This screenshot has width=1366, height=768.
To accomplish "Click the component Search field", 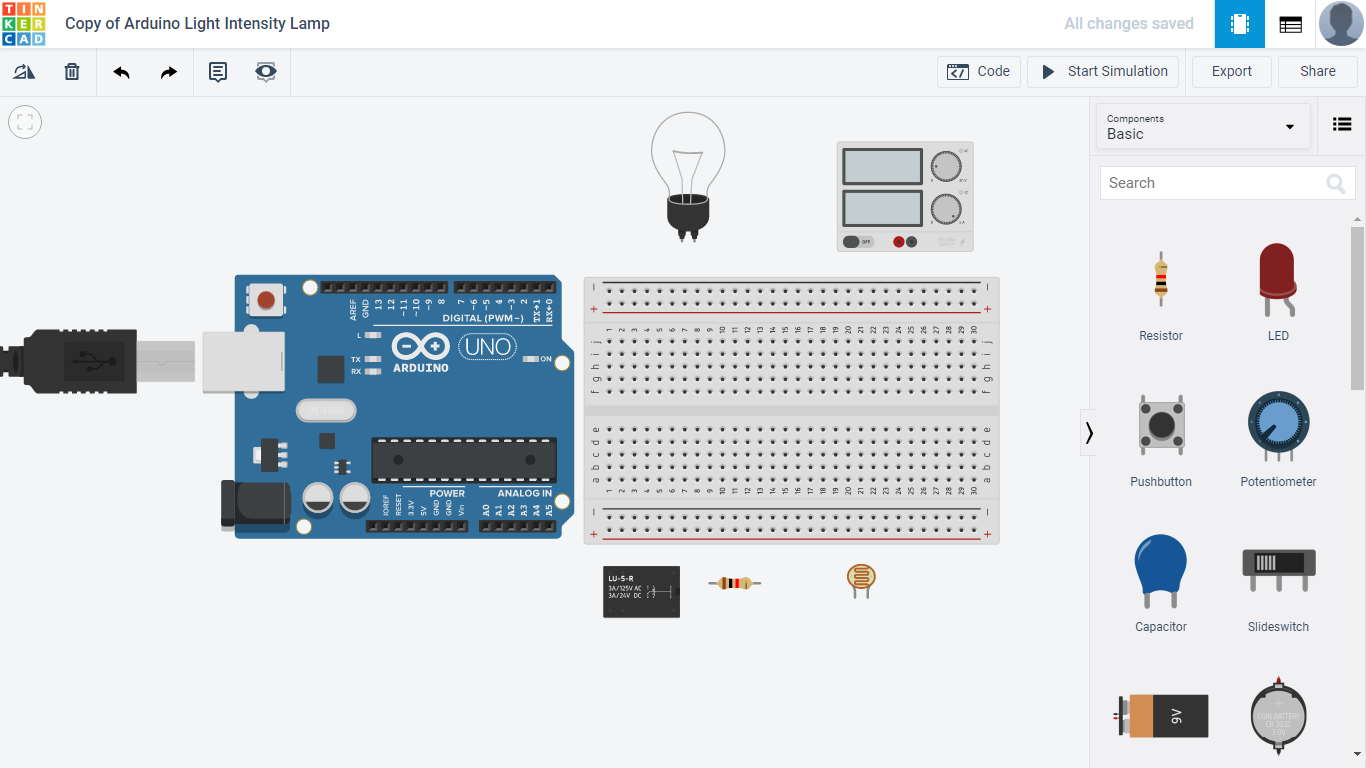I will coord(1227,183).
